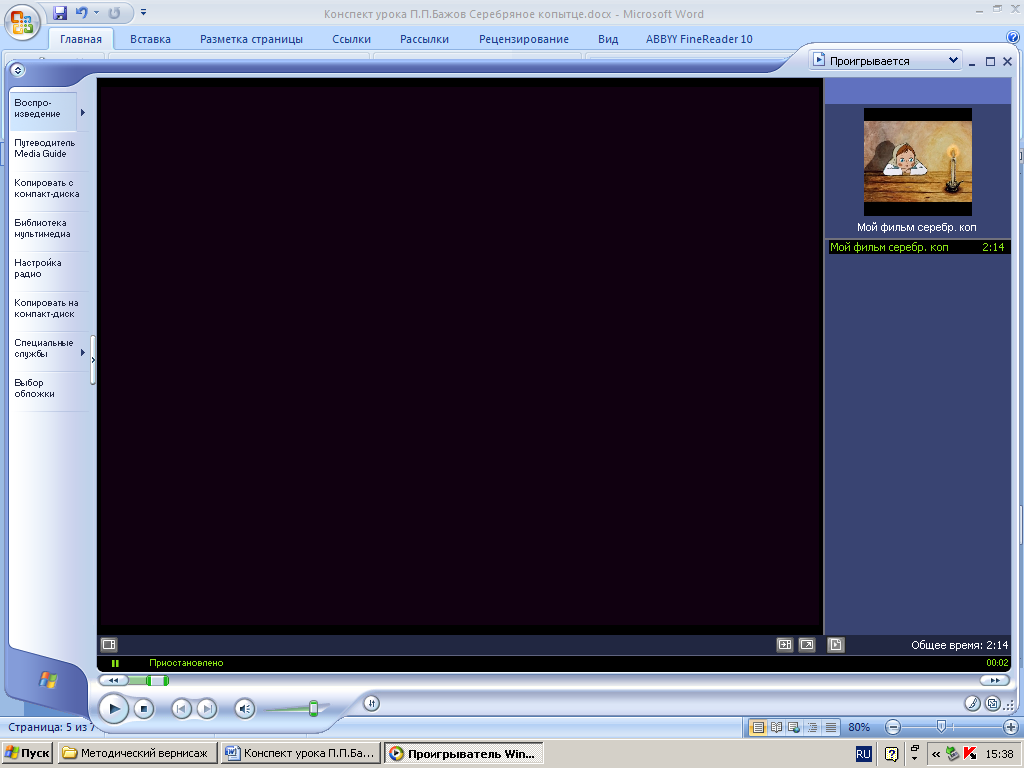
Task: Open the Разметка страницы ribbon tab
Action: pyautogui.click(x=251, y=39)
